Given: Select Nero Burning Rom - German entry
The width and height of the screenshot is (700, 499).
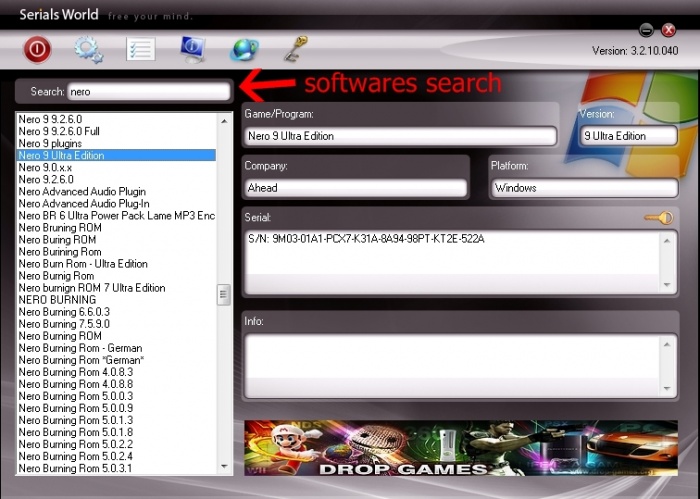Looking at the screenshot, I should (117, 348).
